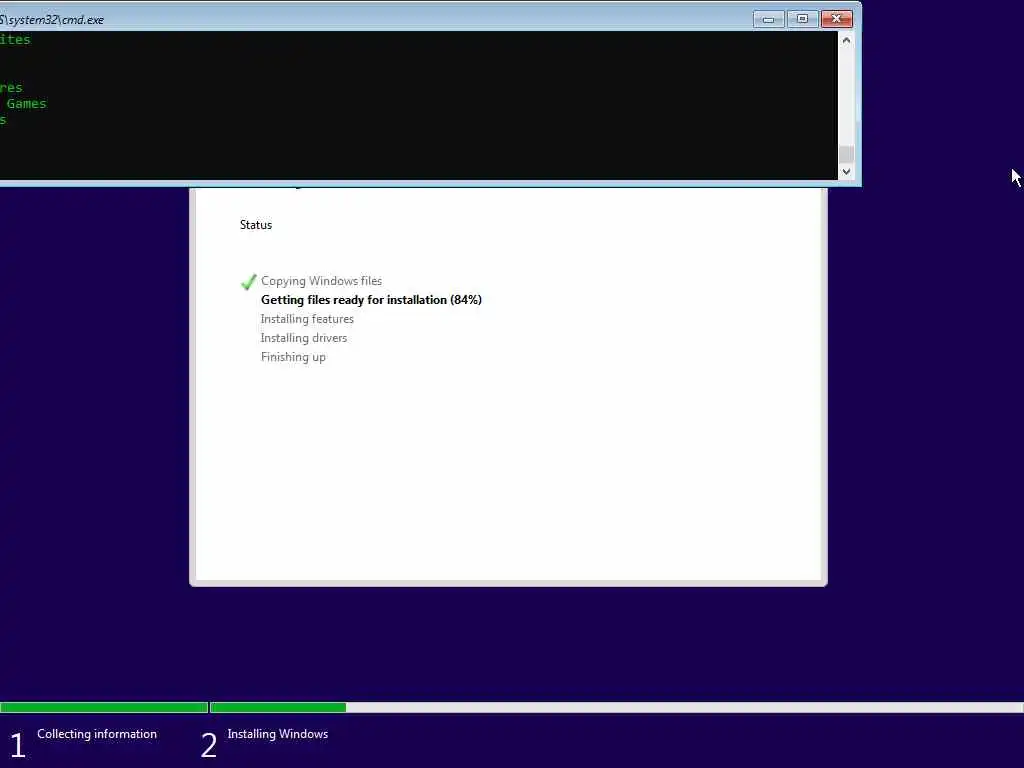Click the 'Collecting information' step label
1024x768 pixels.
(97, 734)
